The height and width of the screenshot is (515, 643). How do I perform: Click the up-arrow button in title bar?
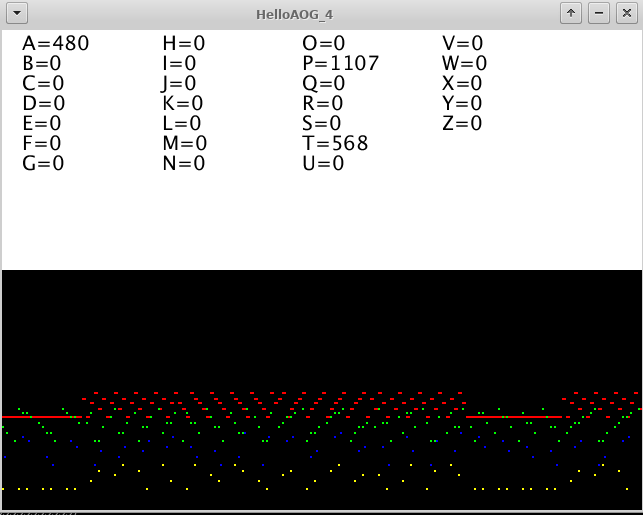[x=570, y=13]
